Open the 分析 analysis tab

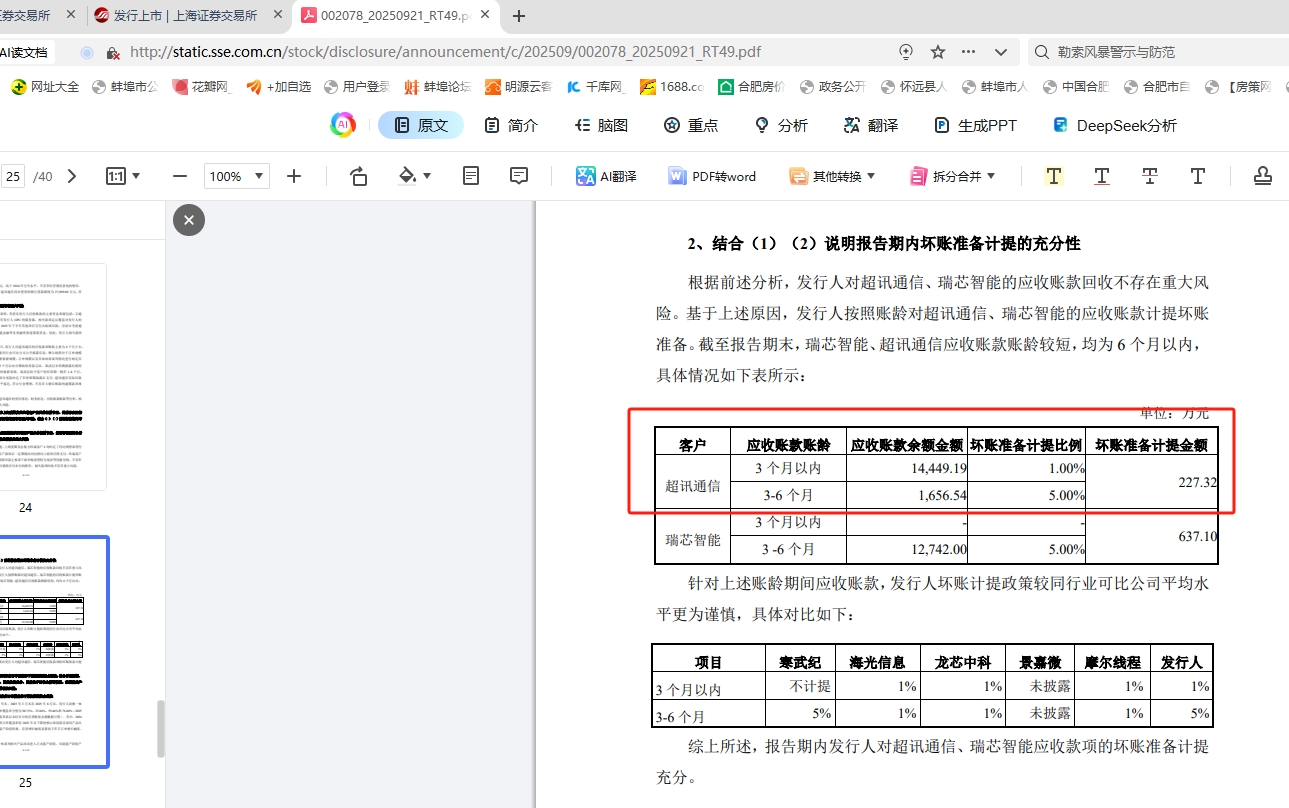point(781,125)
